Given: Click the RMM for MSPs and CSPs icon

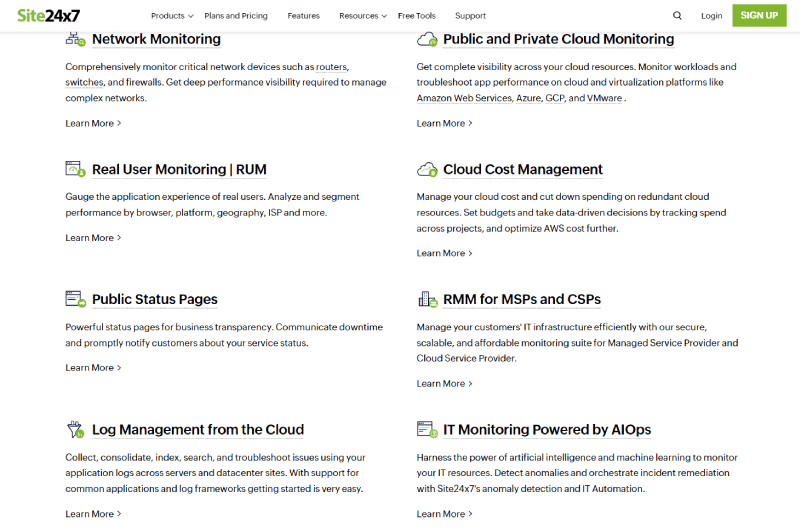Looking at the screenshot, I should 428,299.
